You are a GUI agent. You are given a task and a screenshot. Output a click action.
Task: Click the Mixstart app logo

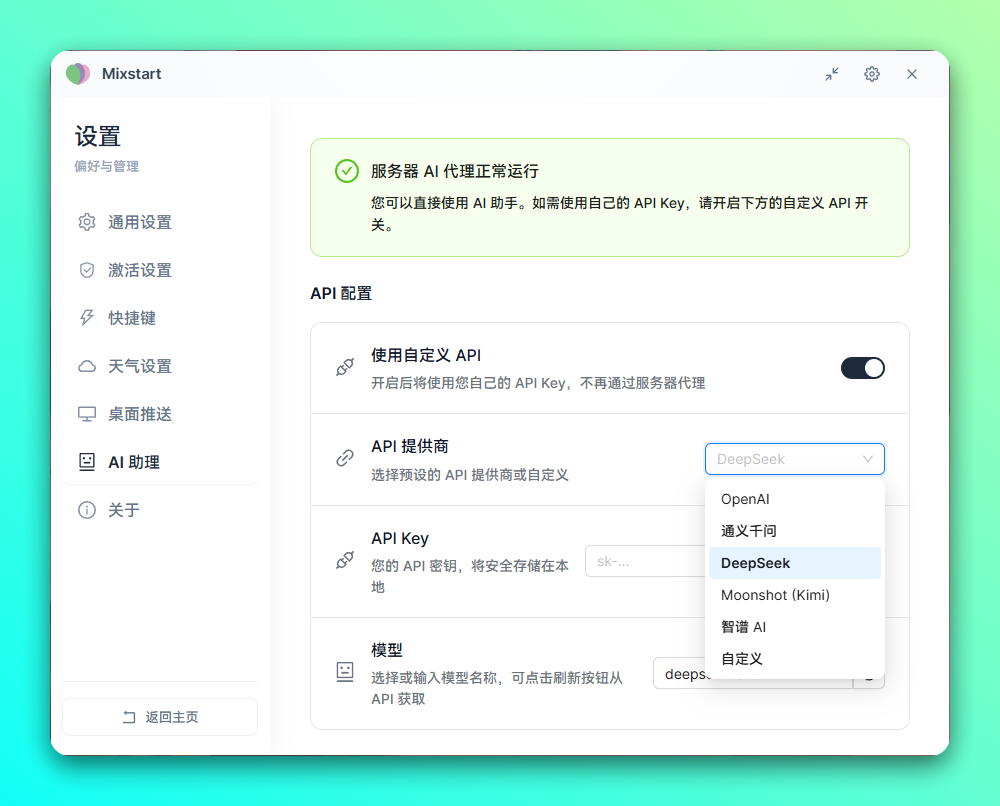pos(77,73)
